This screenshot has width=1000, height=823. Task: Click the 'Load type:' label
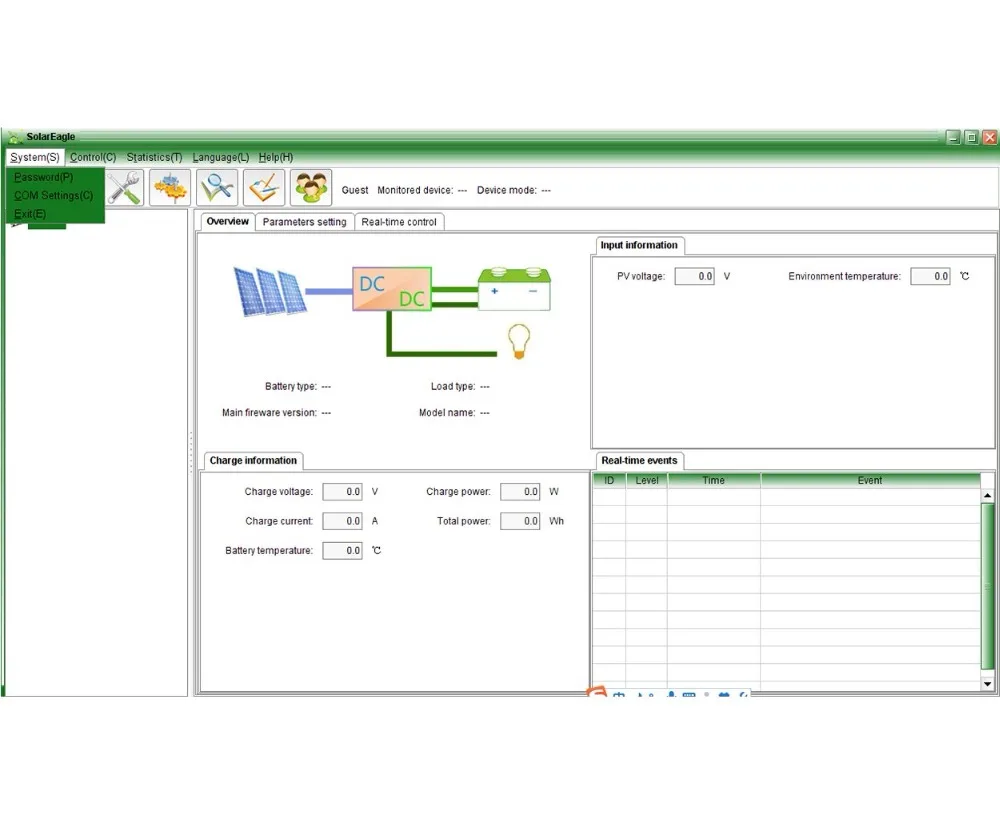[453, 387]
